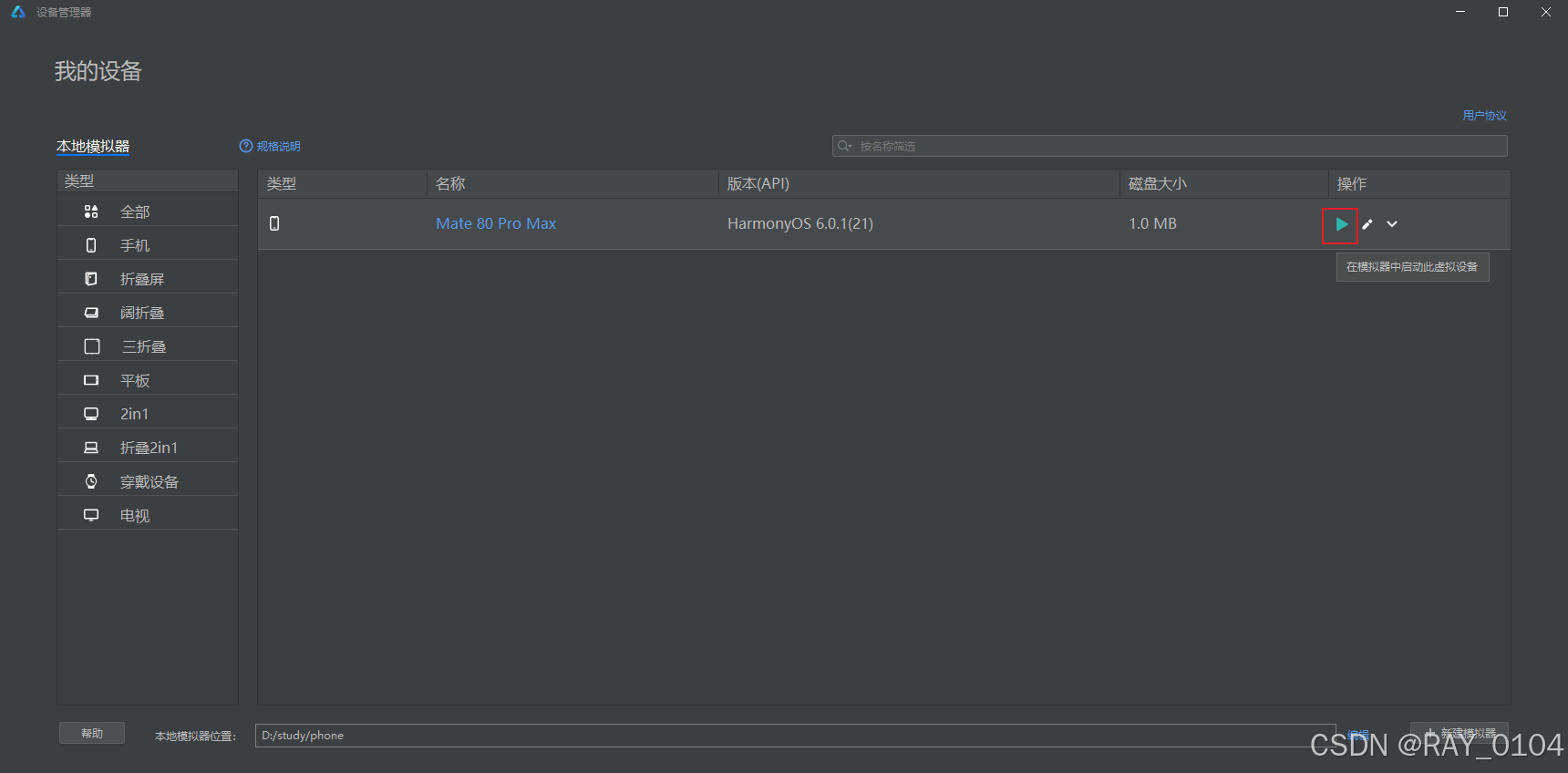
Task: Filter by 手机 phone type
Action: coord(148,245)
